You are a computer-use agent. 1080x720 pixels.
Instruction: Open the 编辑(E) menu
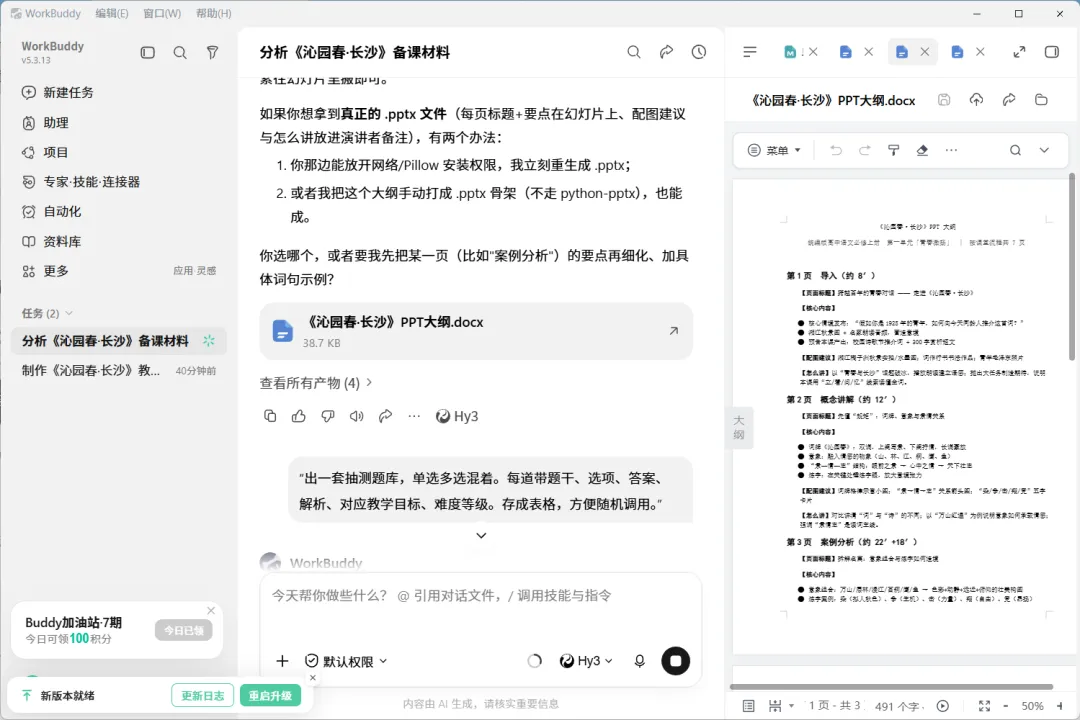click(x=112, y=13)
